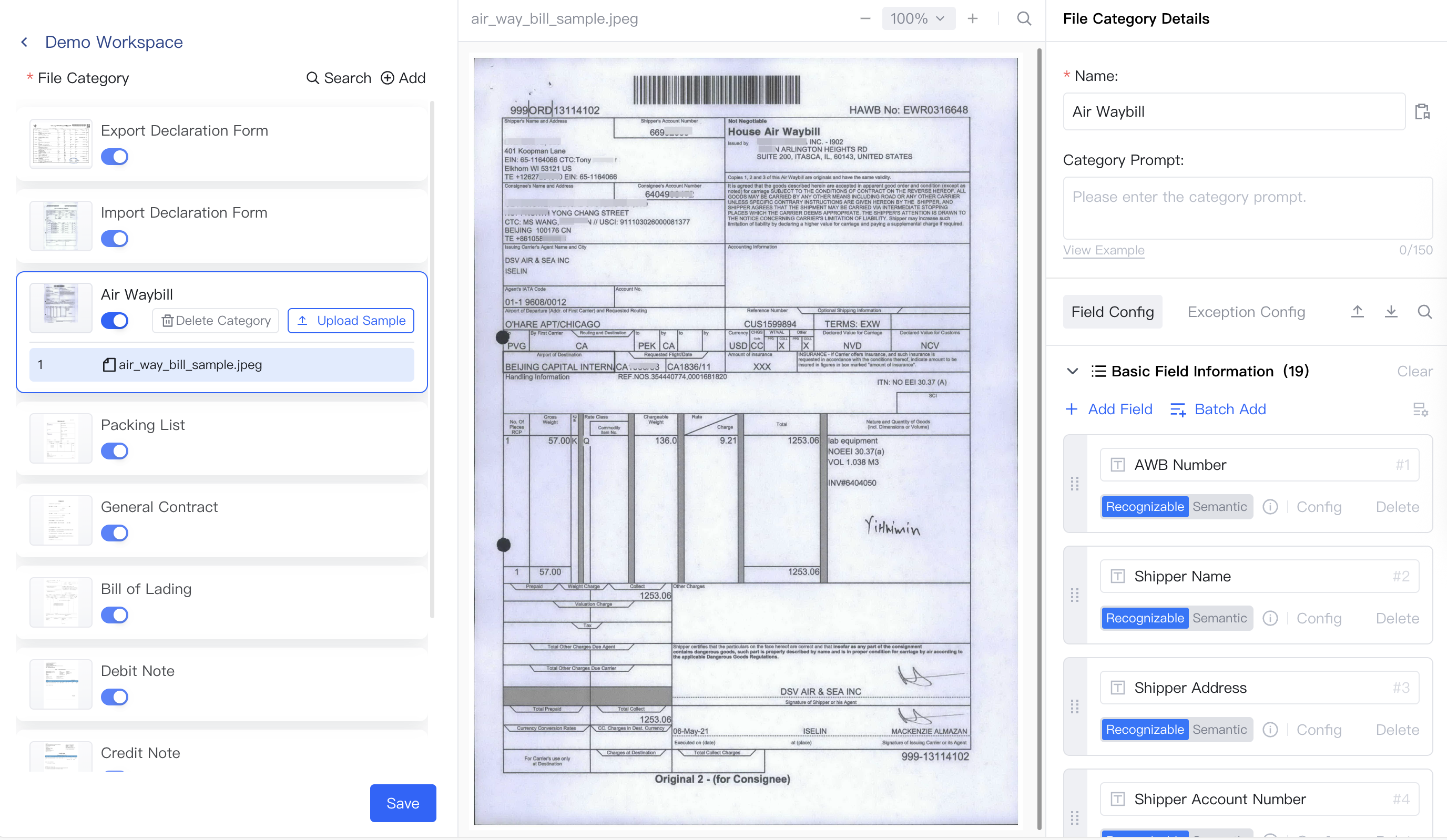Open the 100% zoom level dropdown
The width and height of the screenshot is (1447, 840).
(x=918, y=18)
